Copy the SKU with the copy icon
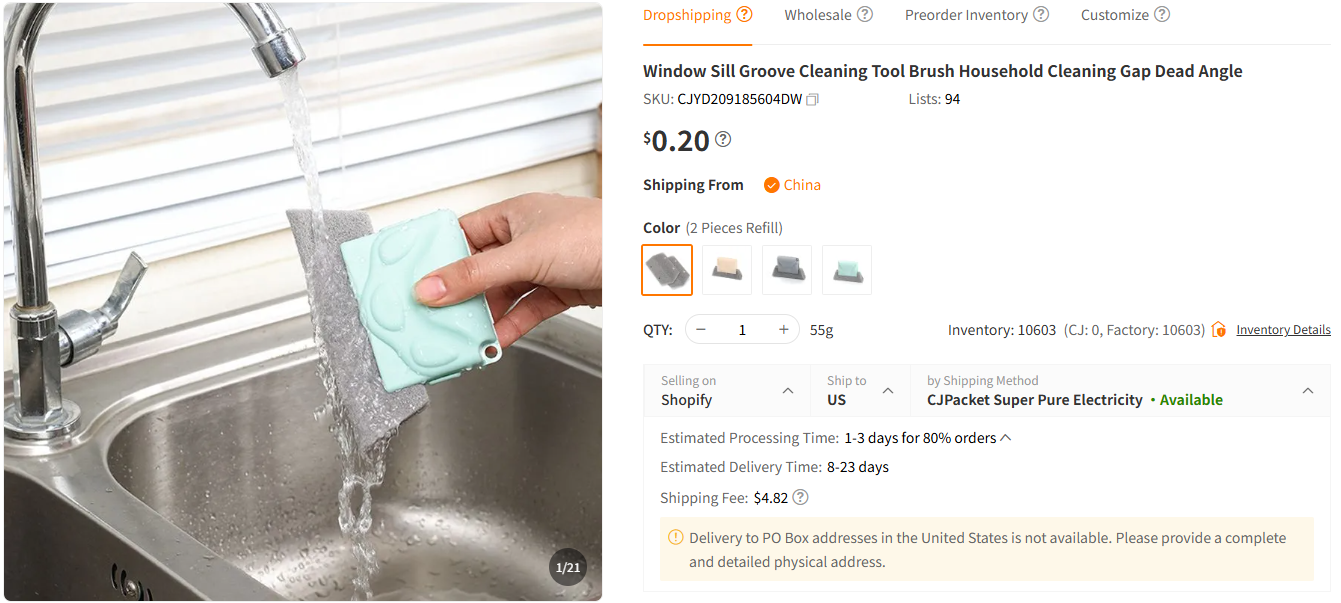The height and width of the screenshot is (603, 1341). coord(811,99)
